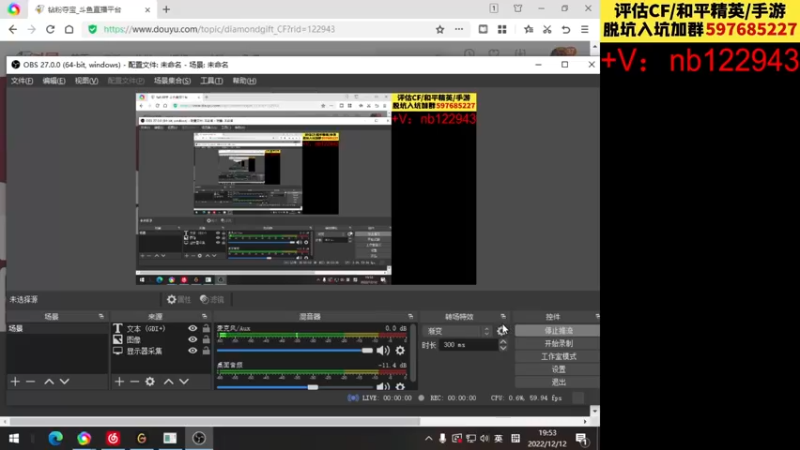Go to browser home page
Screen dimensions: 800x450
pos(69,30)
